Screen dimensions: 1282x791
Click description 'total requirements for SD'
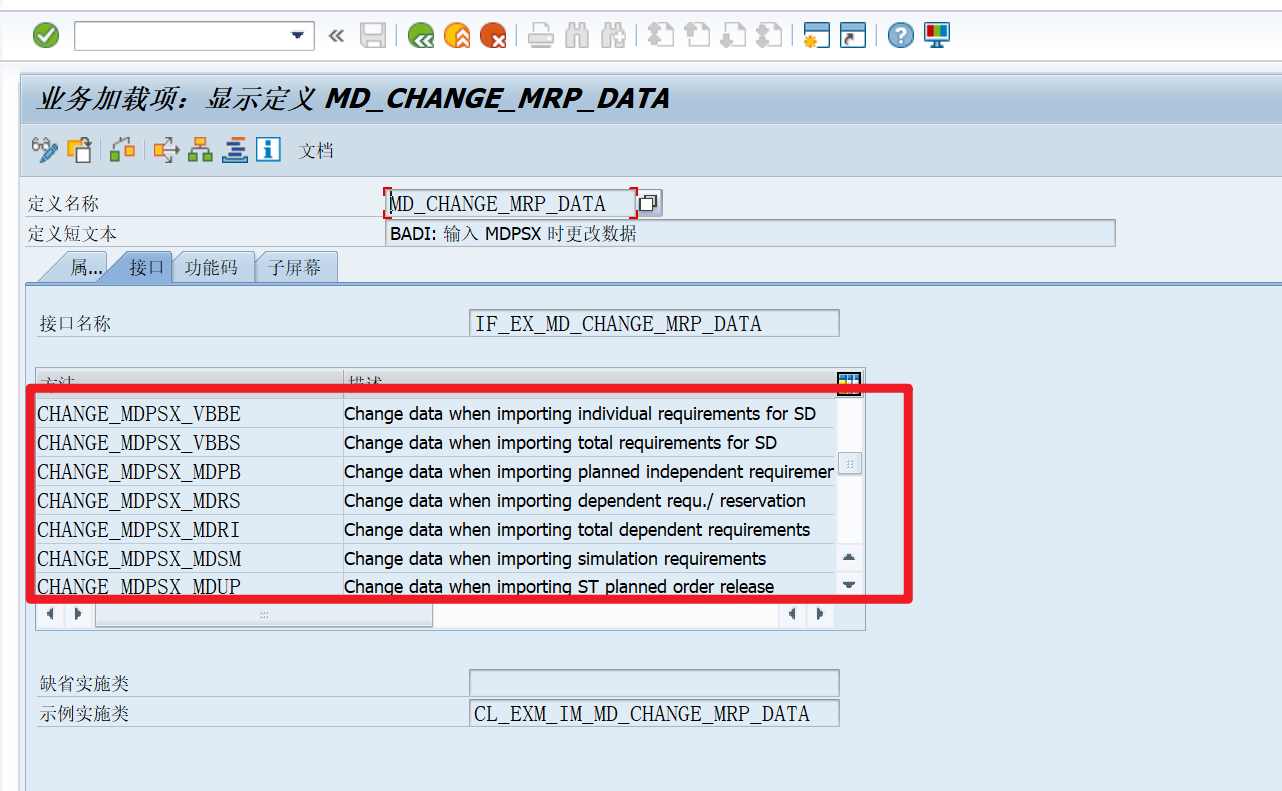[x=678, y=443]
